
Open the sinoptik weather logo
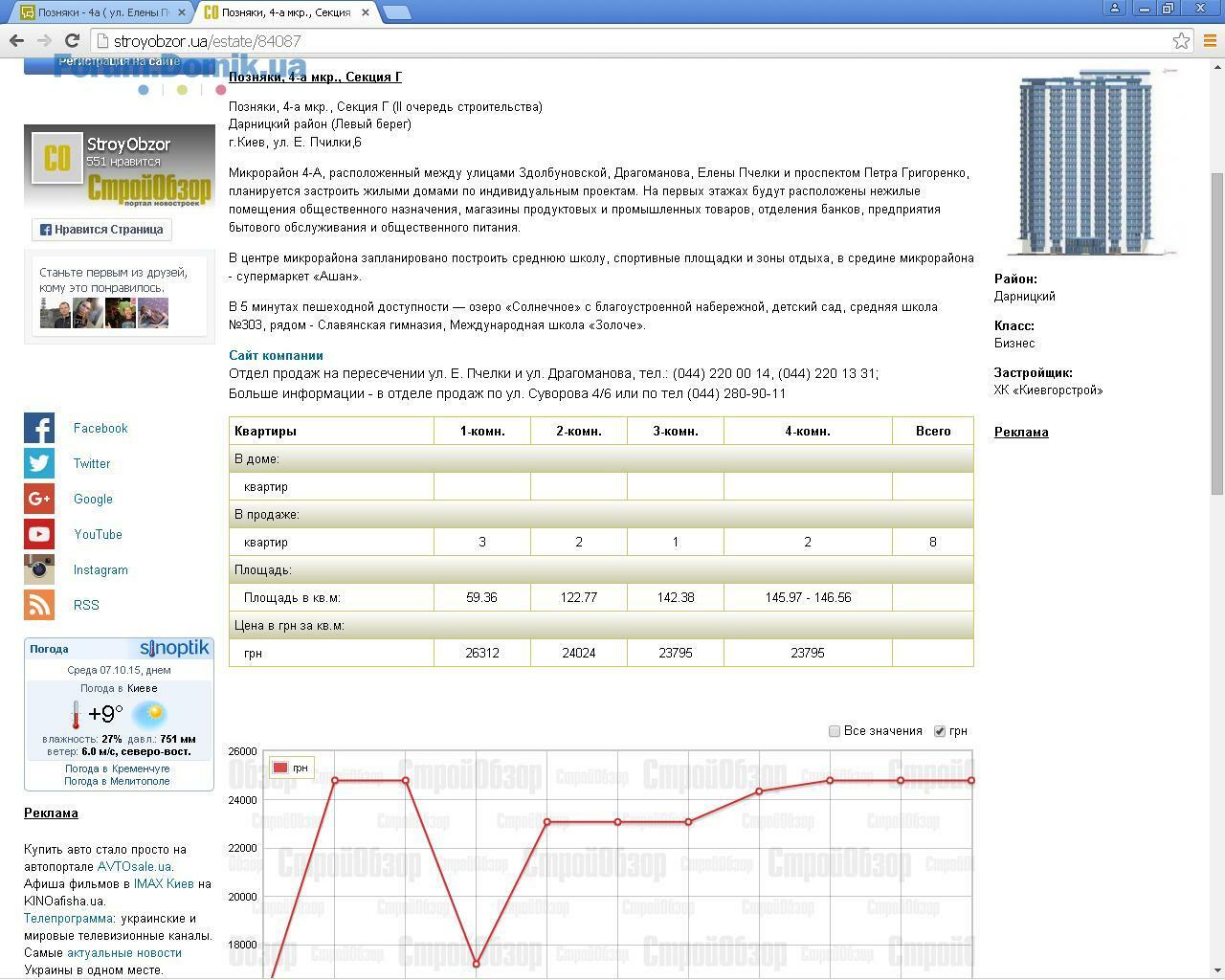click(174, 648)
